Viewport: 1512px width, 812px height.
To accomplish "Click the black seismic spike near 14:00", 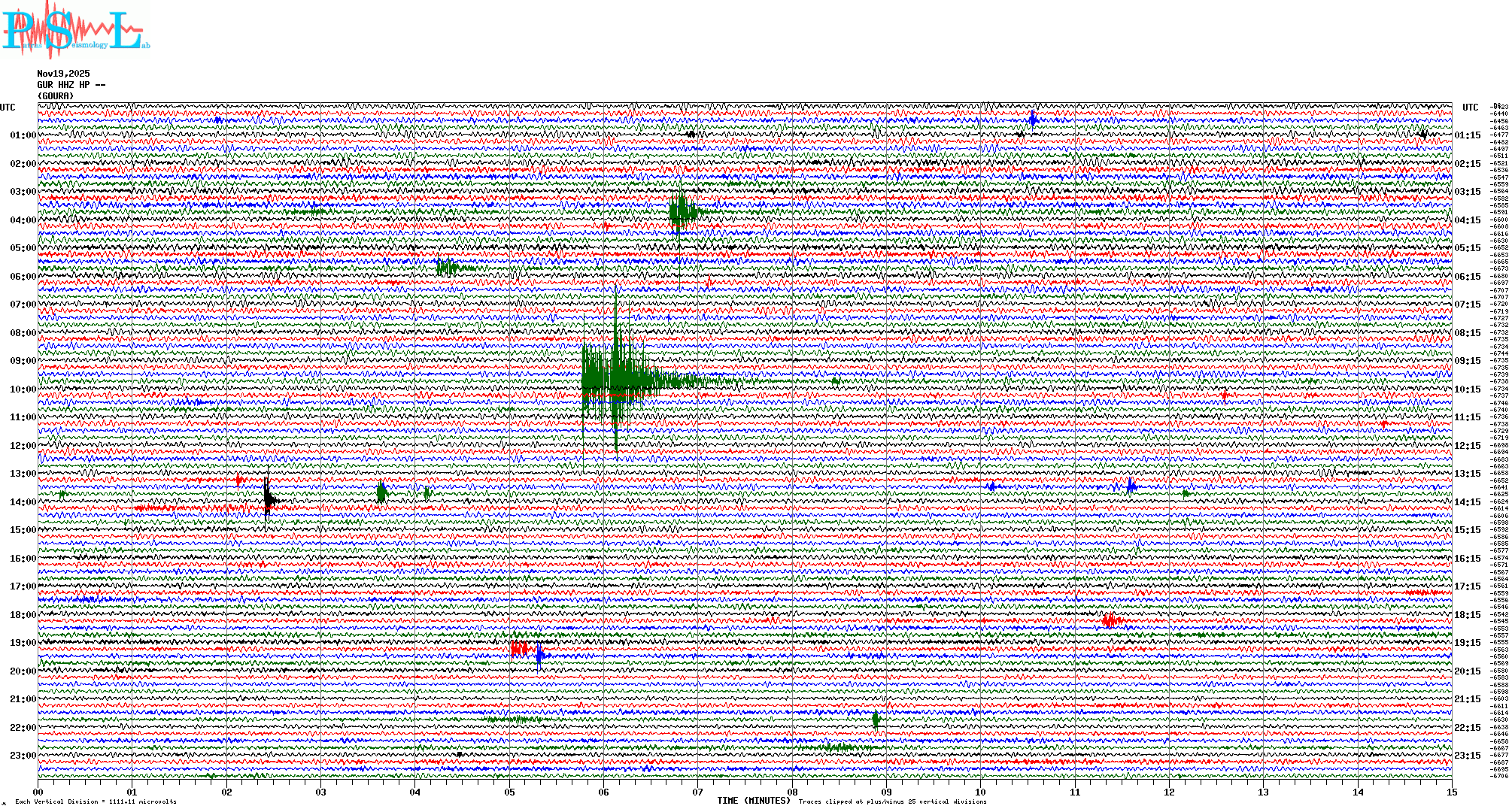I will 268,498.
